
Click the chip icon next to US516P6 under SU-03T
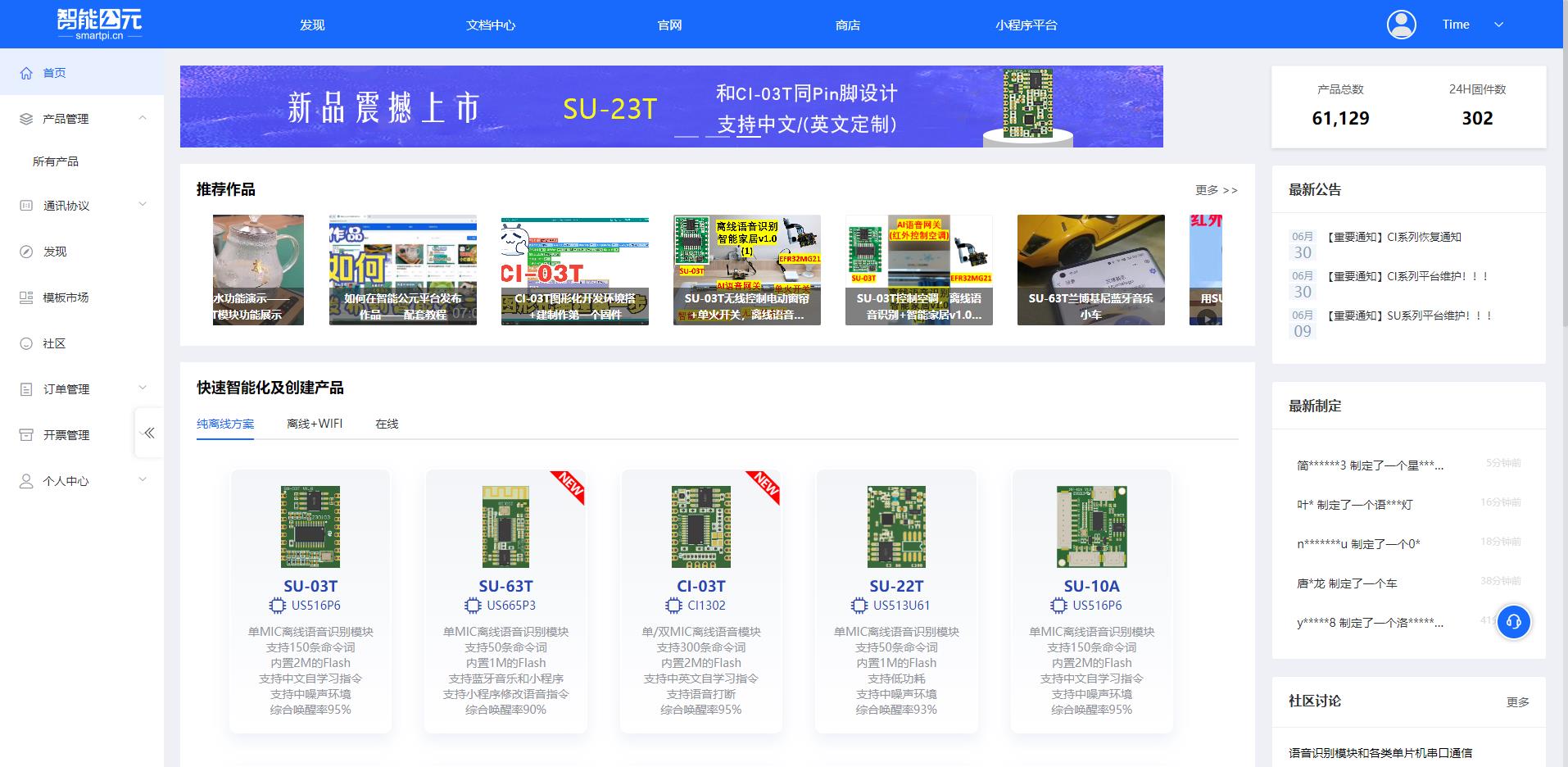278,606
